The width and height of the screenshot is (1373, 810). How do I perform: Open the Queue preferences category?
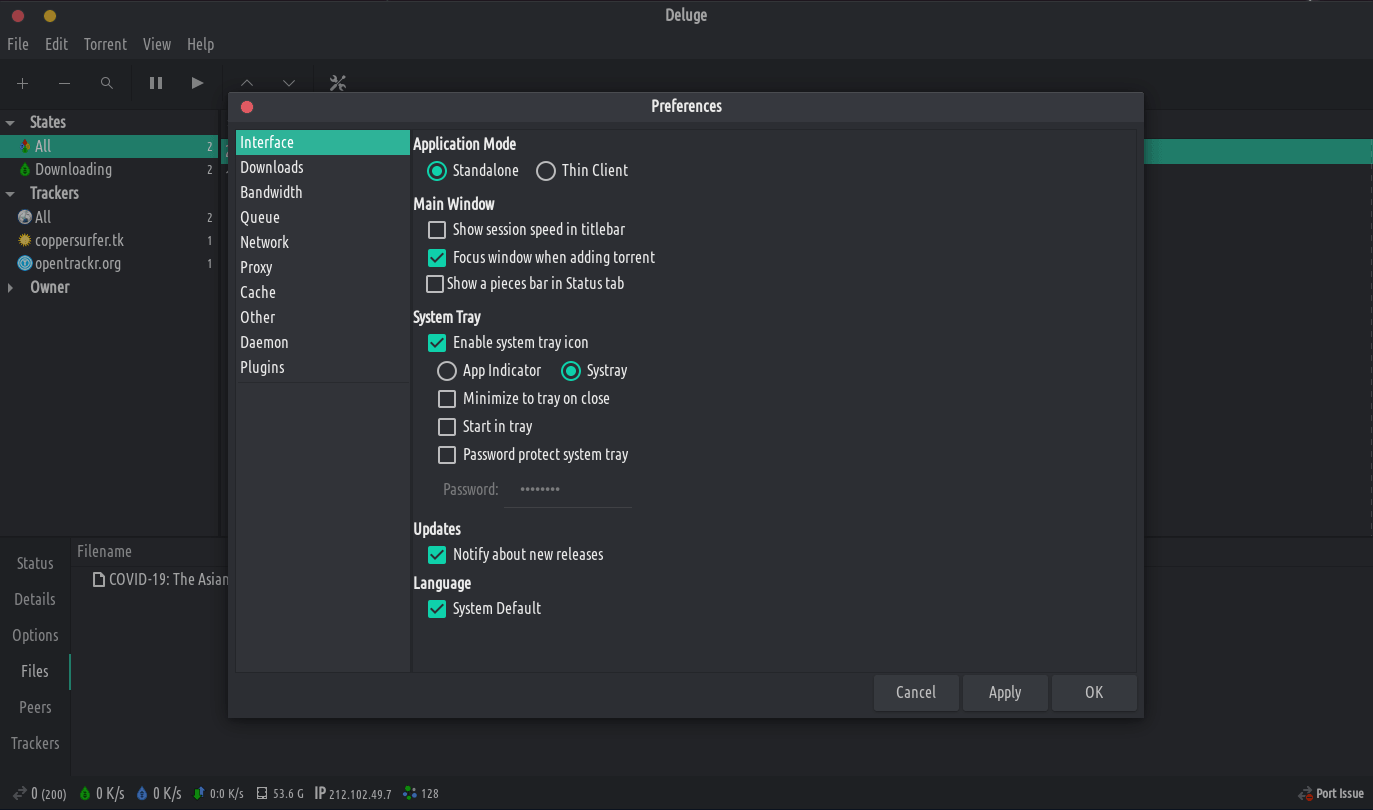pyautogui.click(x=323, y=218)
